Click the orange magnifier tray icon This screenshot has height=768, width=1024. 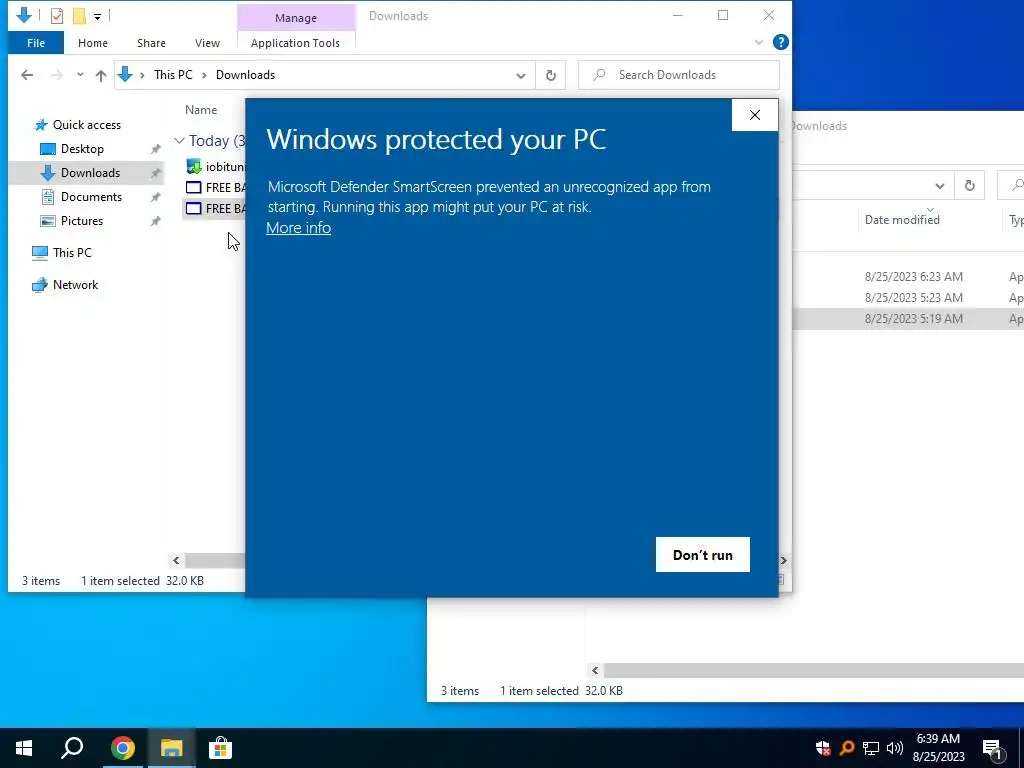pos(846,748)
